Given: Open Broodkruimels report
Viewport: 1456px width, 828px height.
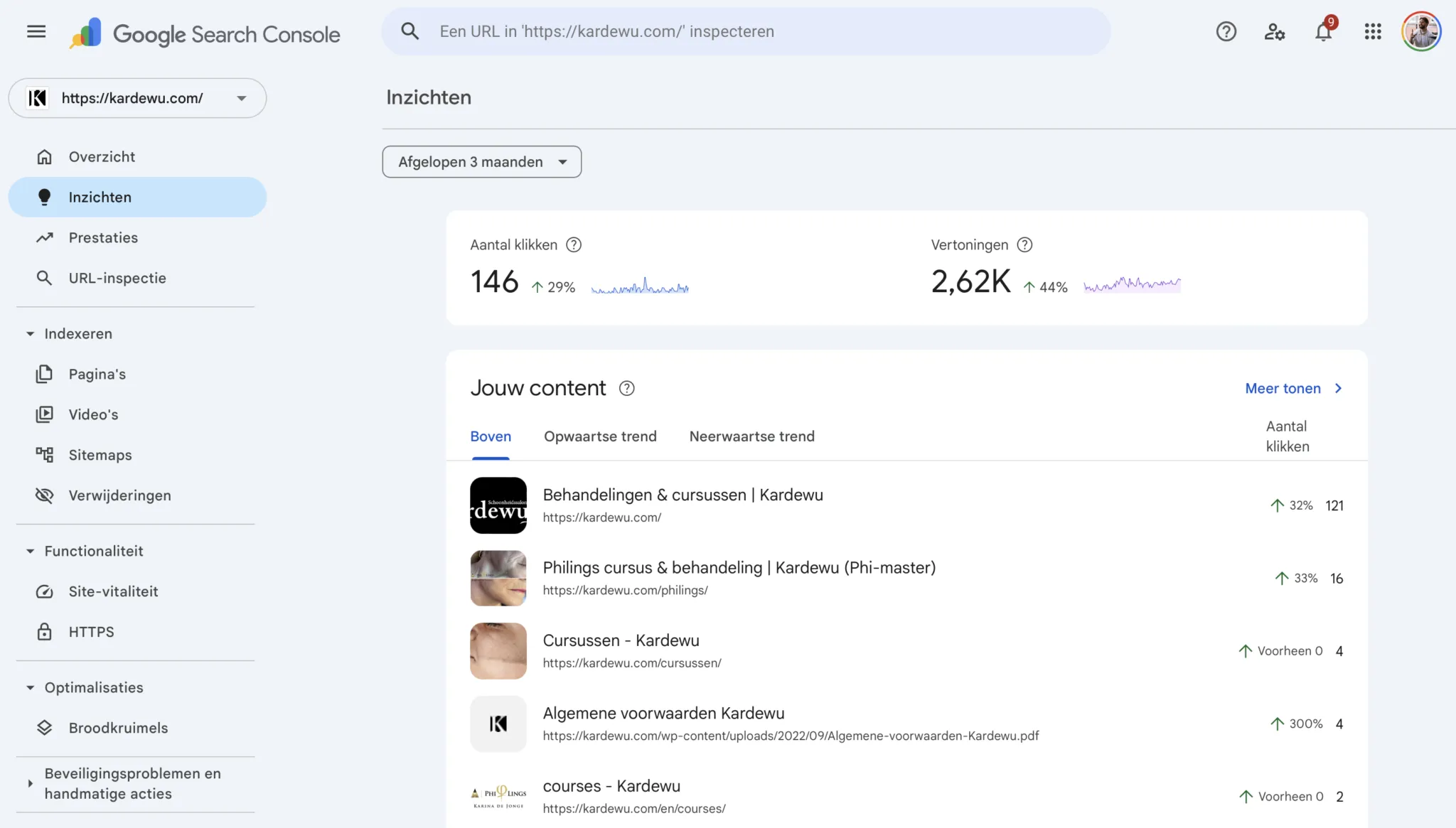Looking at the screenshot, I should (137, 728).
